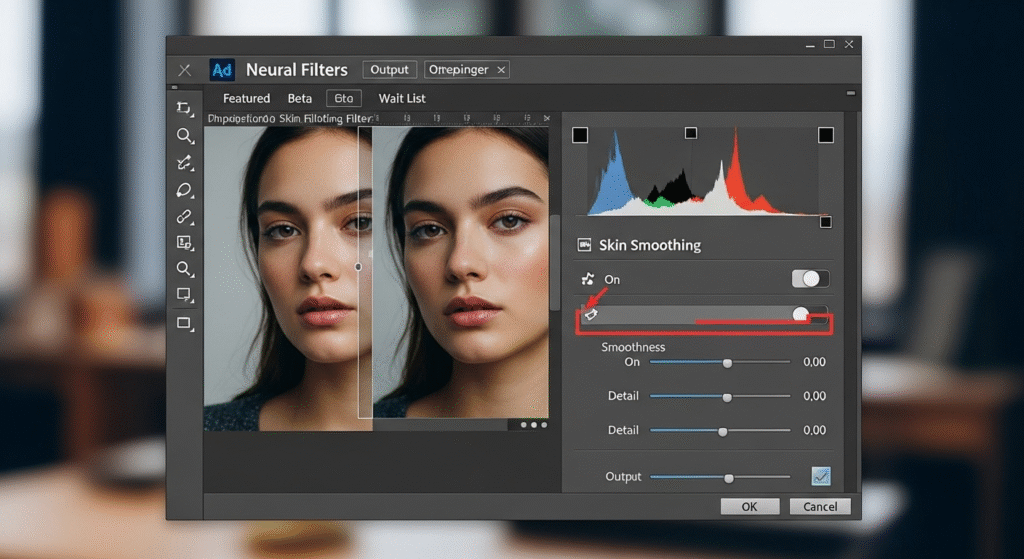The height and width of the screenshot is (559, 1024).
Task: Click the lower Detail slider handle
Action: click(x=722, y=431)
